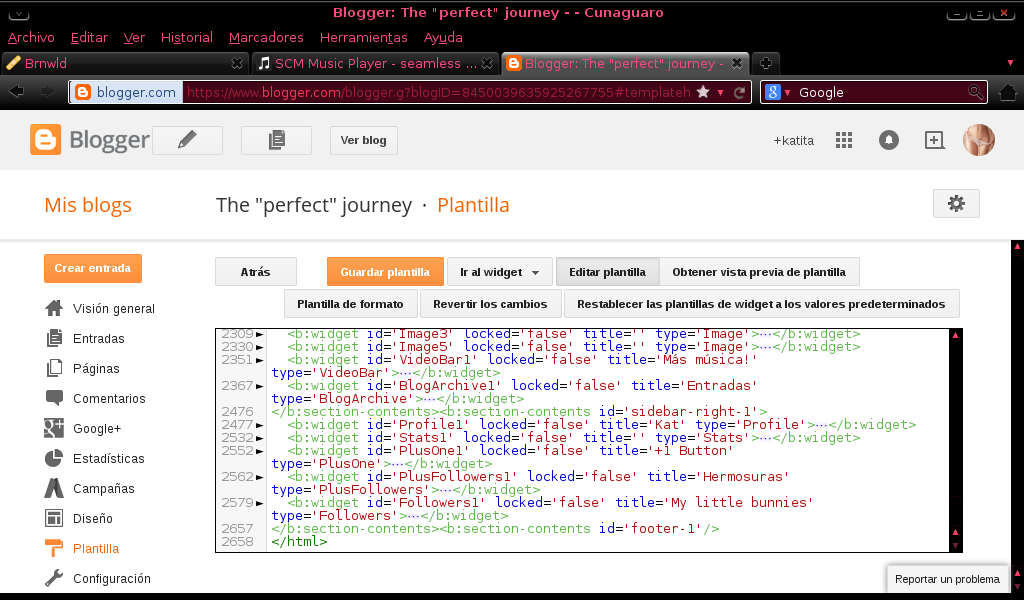Click the Mis blogs link
The height and width of the screenshot is (600, 1024).
pyautogui.click(x=88, y=204)
